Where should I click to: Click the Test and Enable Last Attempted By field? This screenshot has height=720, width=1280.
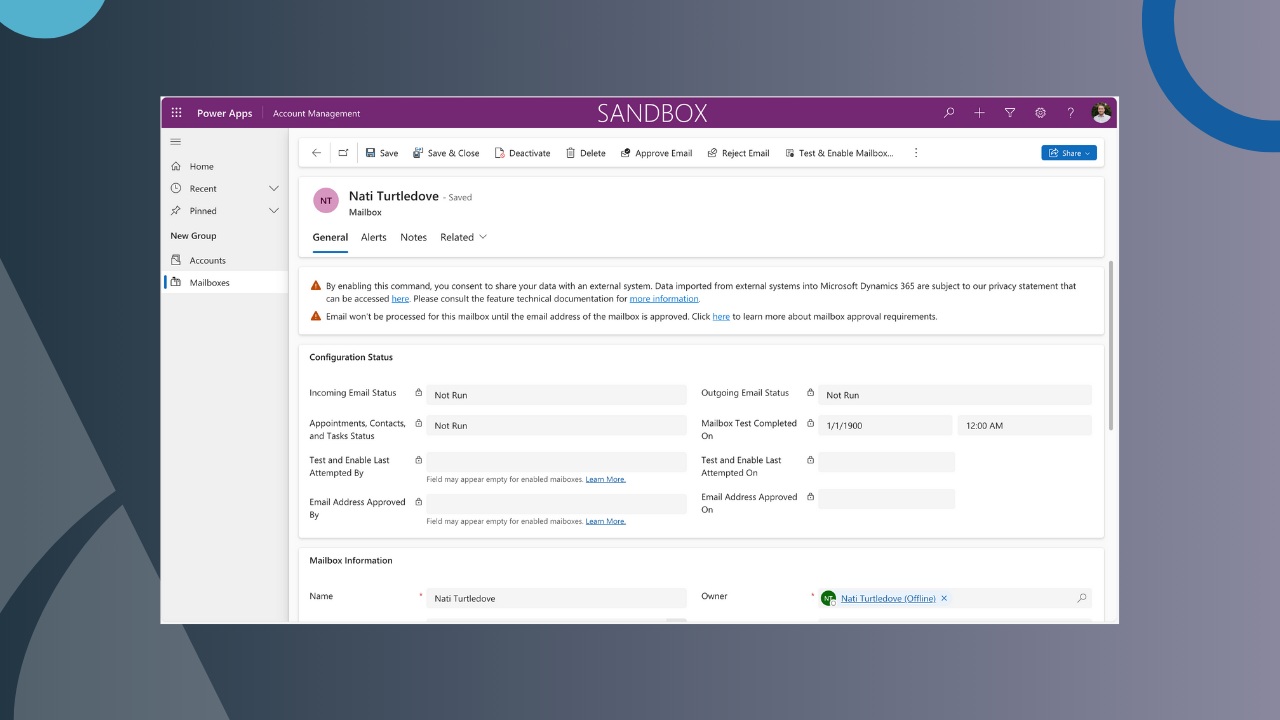tap(556, 462)
